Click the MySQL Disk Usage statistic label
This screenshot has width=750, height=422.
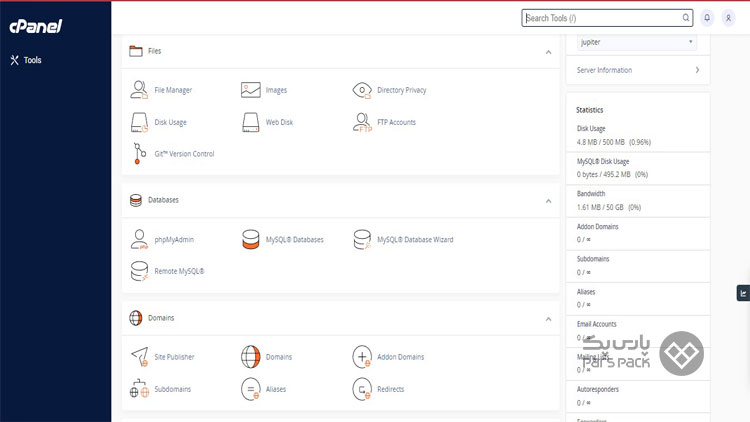click(603, 161)
